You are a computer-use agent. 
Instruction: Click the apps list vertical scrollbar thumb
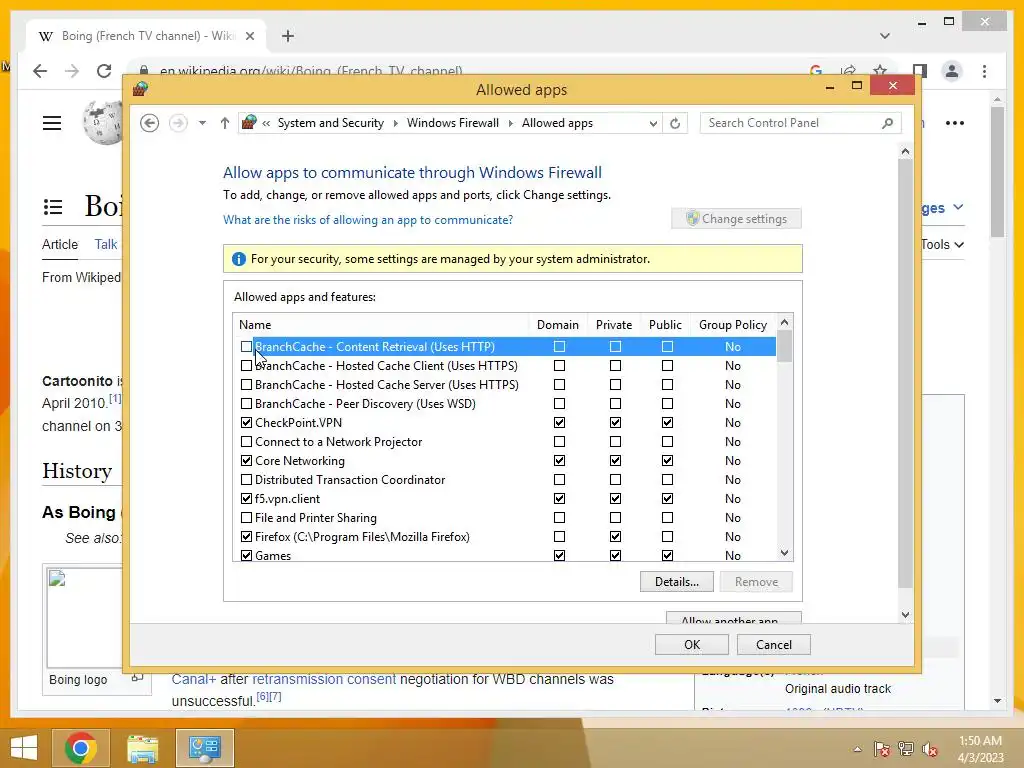tap(784, 346)
